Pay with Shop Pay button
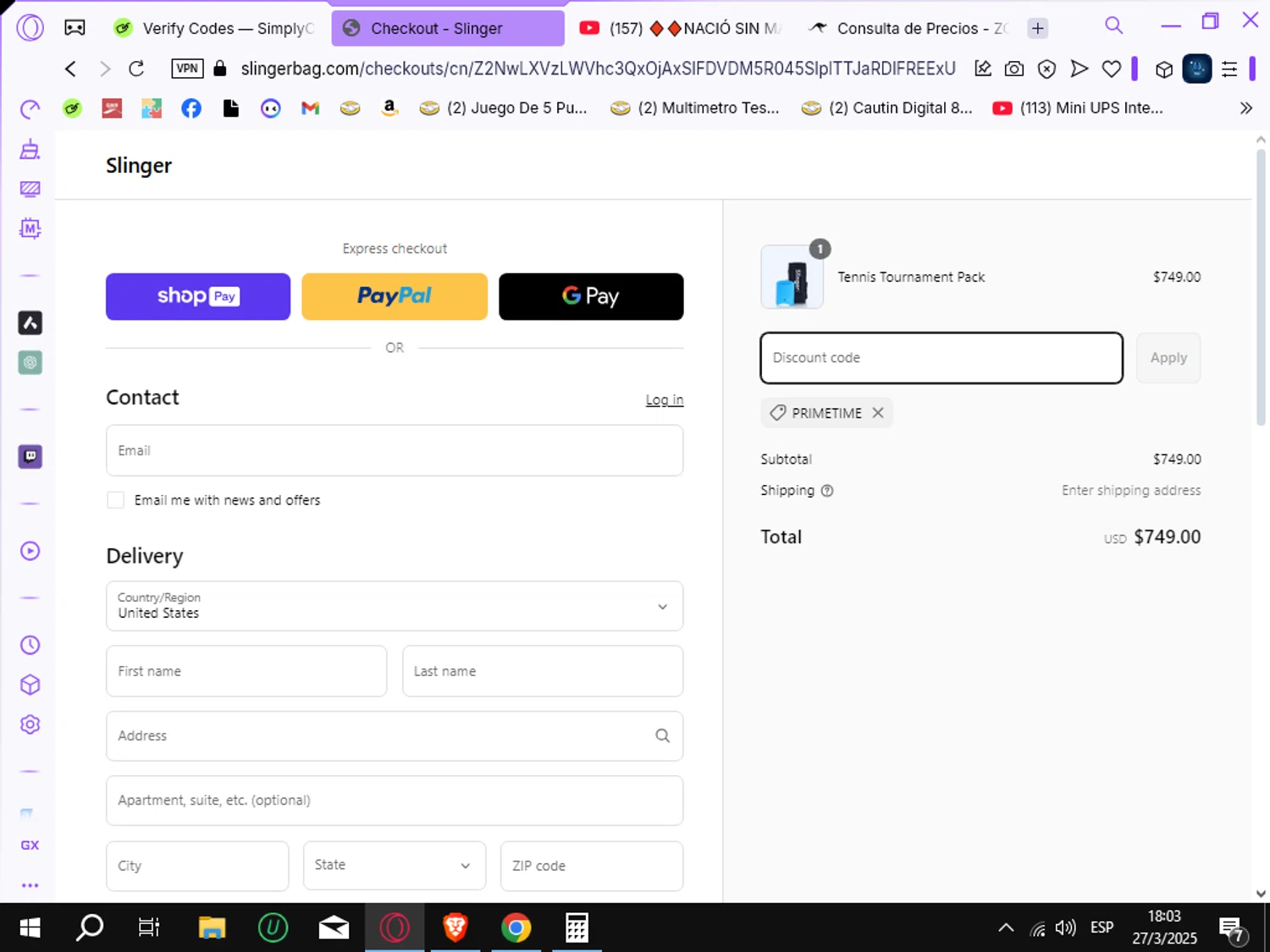1270x952 pixels. pos(198,296)
